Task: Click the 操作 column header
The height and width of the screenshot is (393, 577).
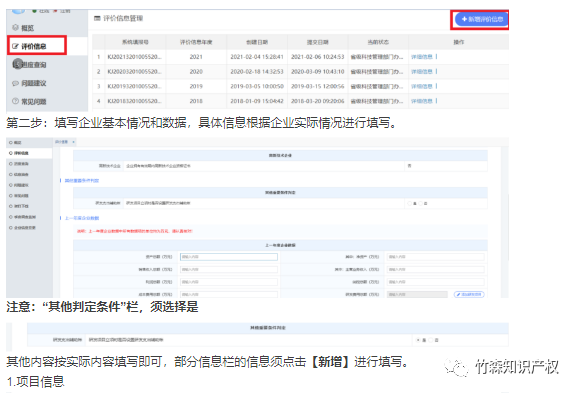Action: click(459, 42)
